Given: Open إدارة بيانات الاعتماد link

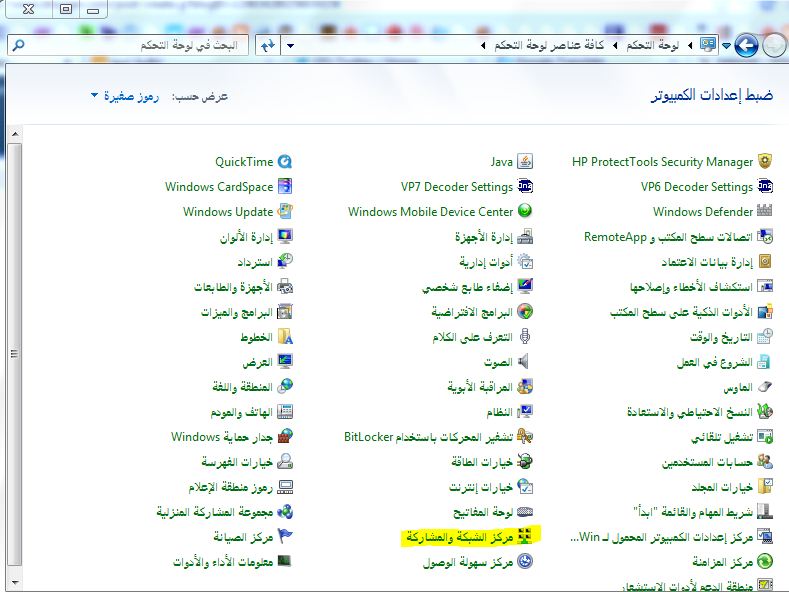Looking at the screenshot, I should 707,262.
